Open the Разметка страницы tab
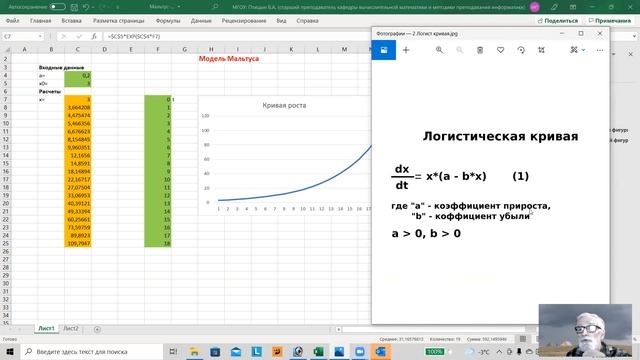 tap(118, 20)
